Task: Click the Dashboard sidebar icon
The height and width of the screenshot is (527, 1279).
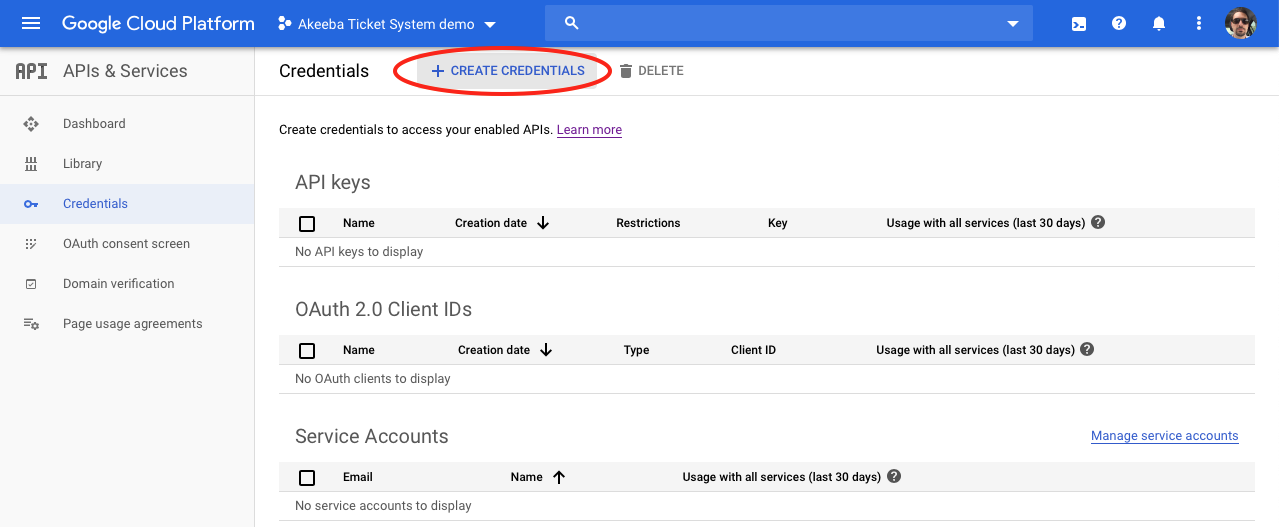Action: tap(31, 124)
